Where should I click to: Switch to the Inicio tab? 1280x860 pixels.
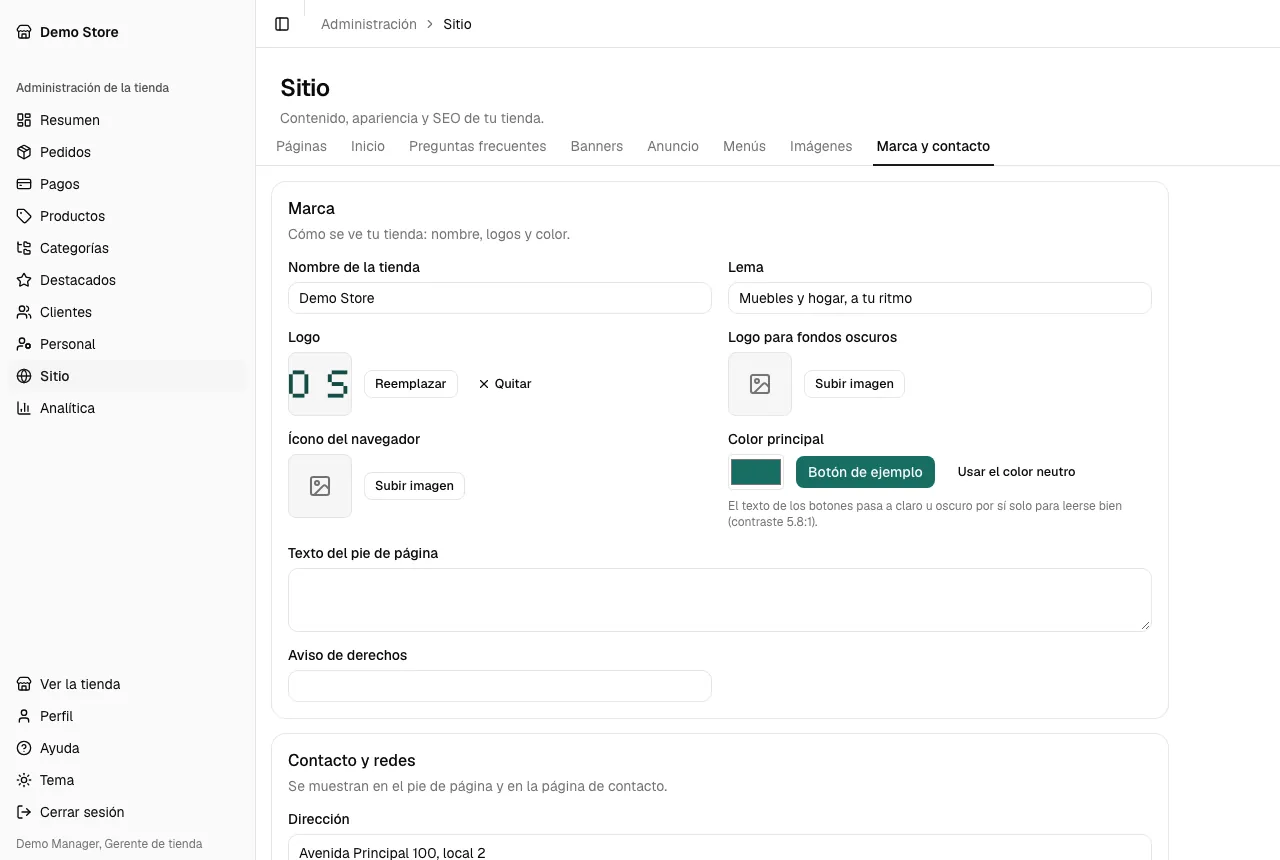[x=368, y=146]
